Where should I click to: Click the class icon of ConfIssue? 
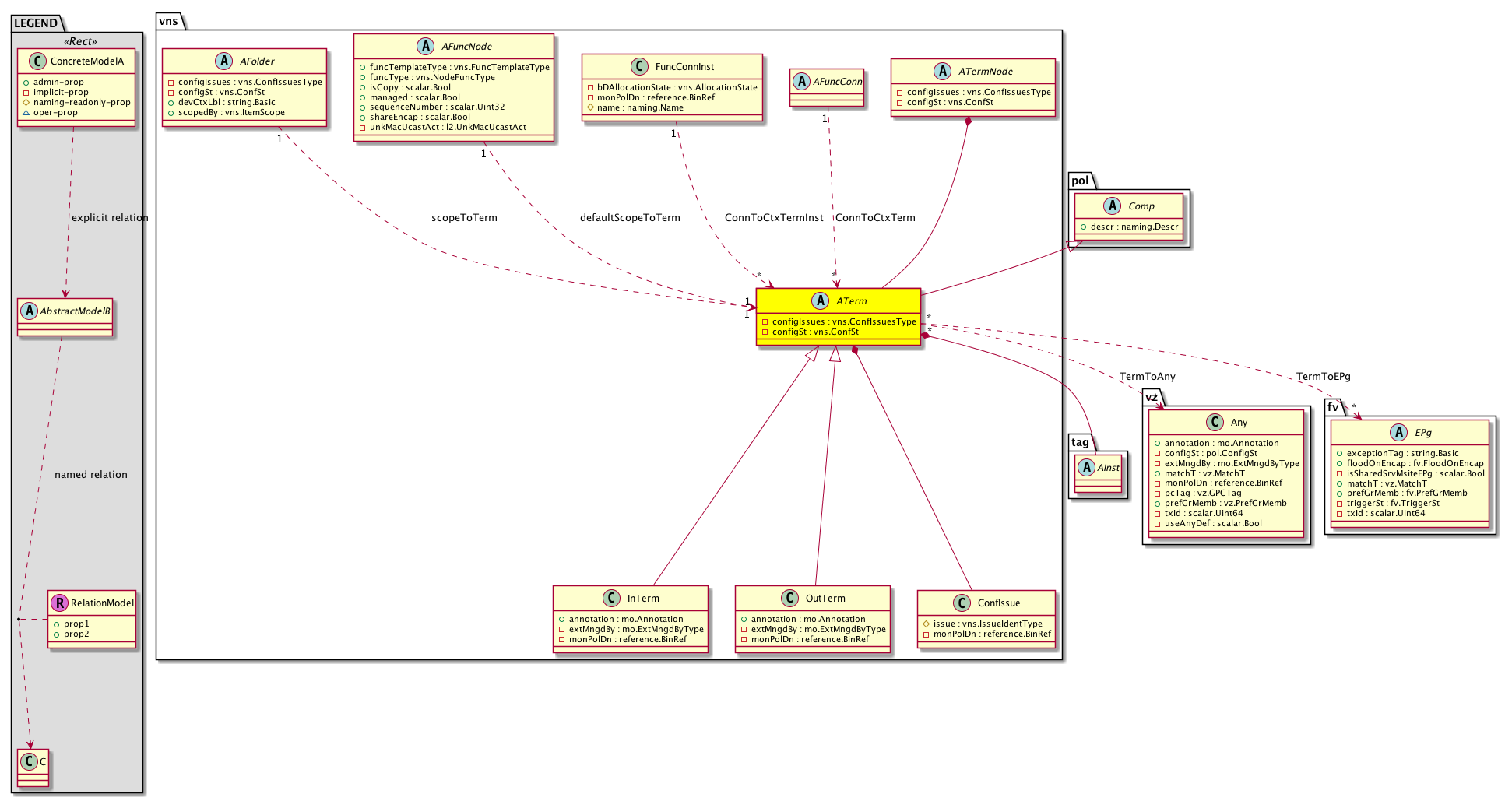pos(962,603)
